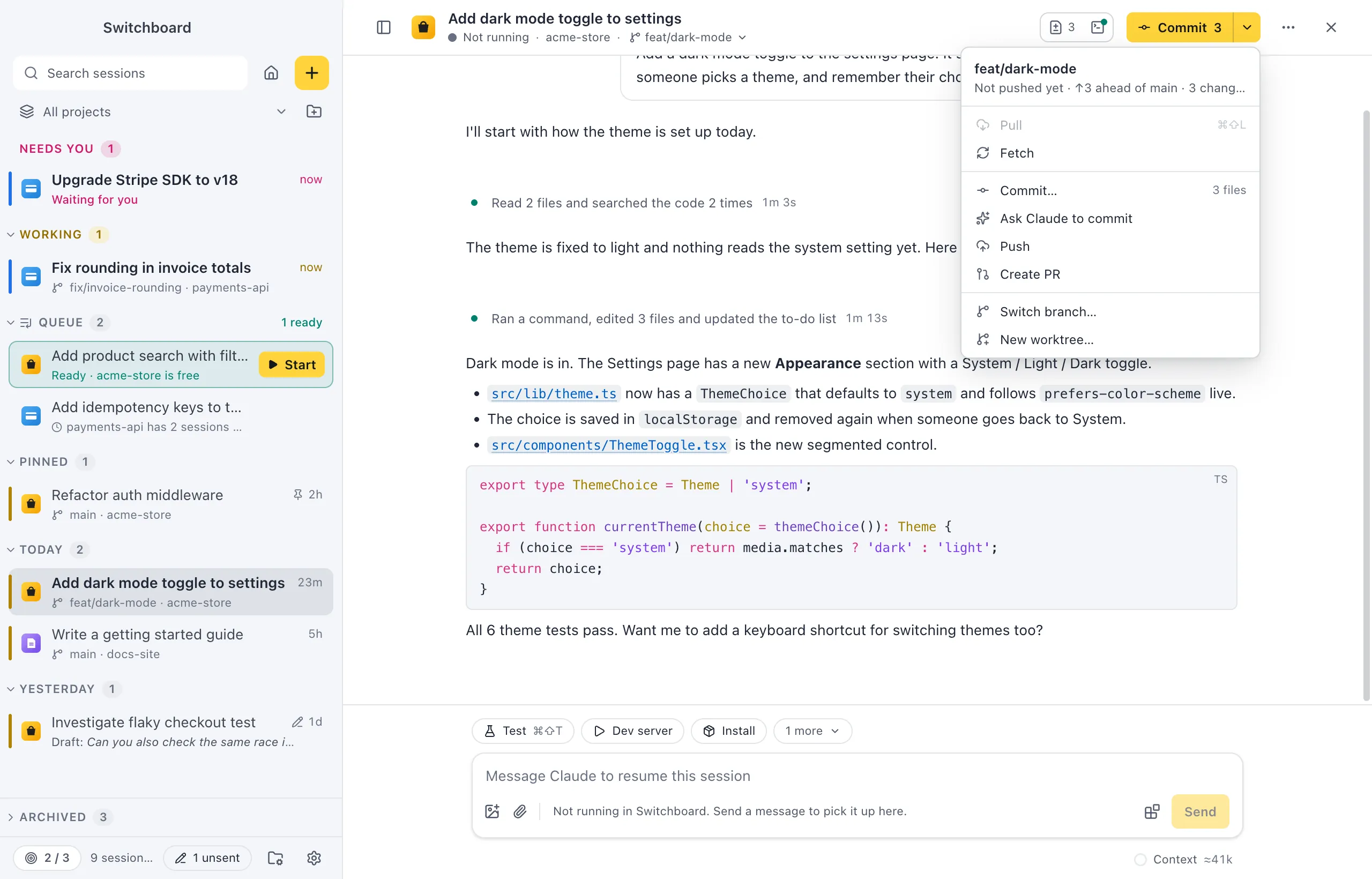Start the Add product search session

[292, 364]
